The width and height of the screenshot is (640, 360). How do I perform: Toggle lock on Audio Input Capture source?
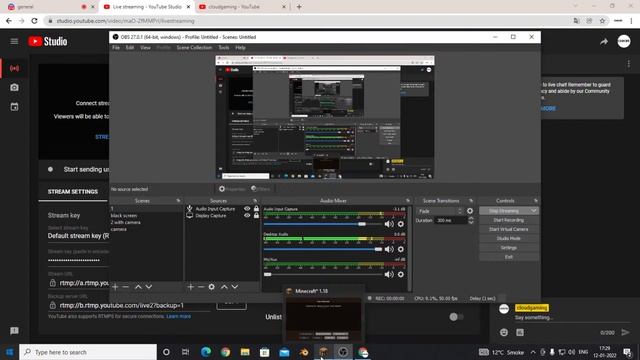256,209
